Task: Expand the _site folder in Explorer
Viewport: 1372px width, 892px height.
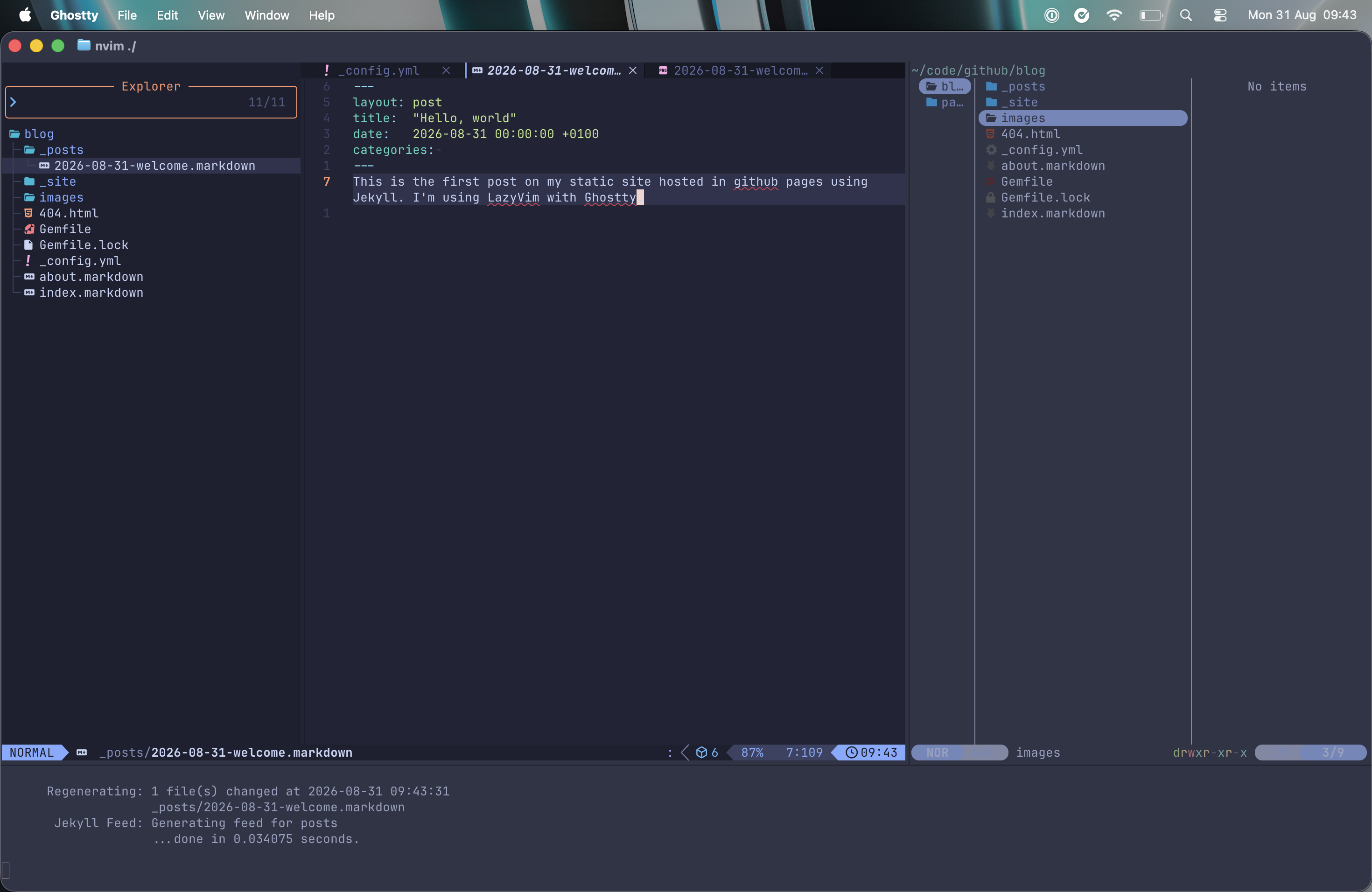Action: click(50, 181)
